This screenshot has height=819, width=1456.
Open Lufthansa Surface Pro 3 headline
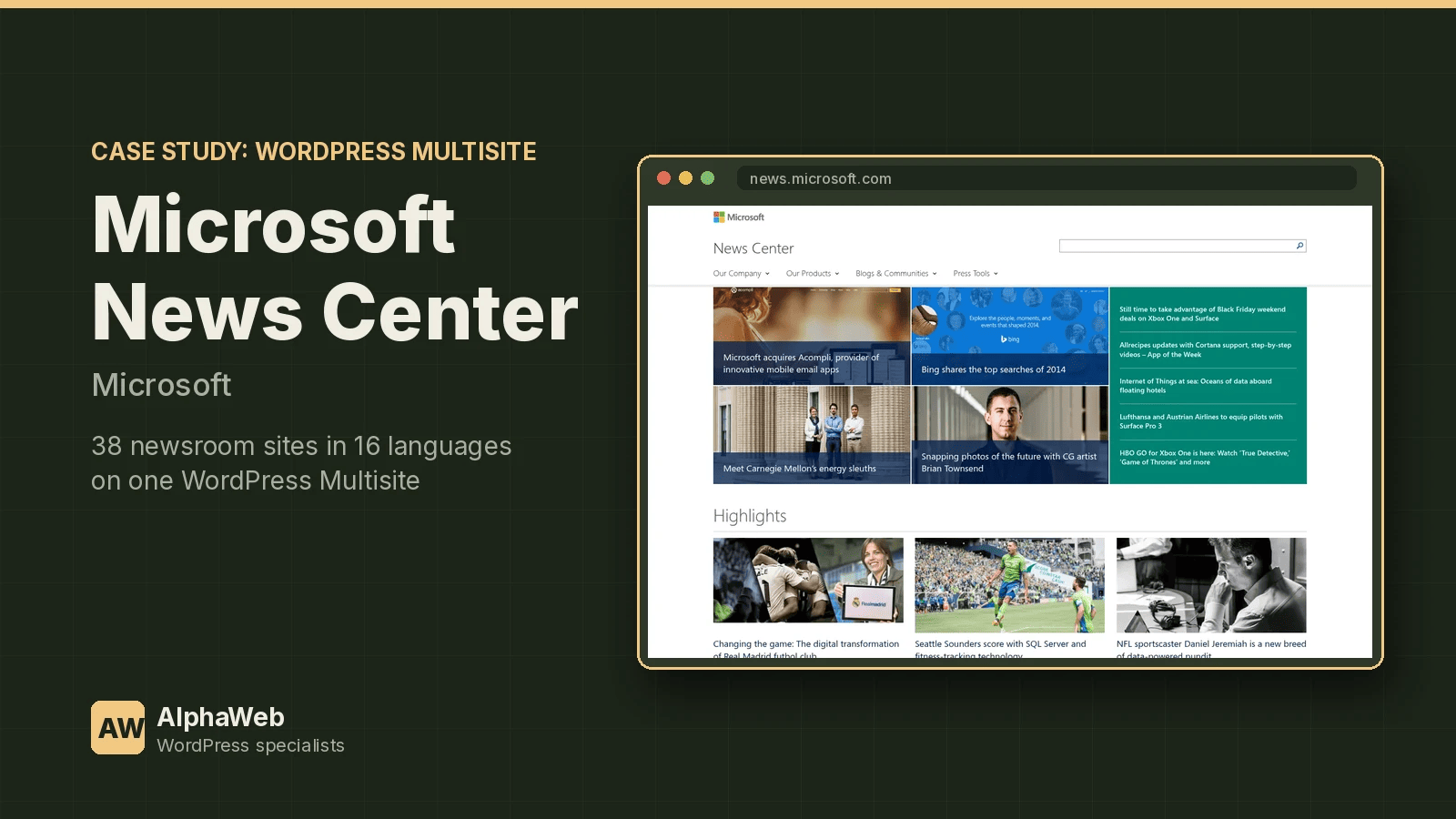(1201, 421)
